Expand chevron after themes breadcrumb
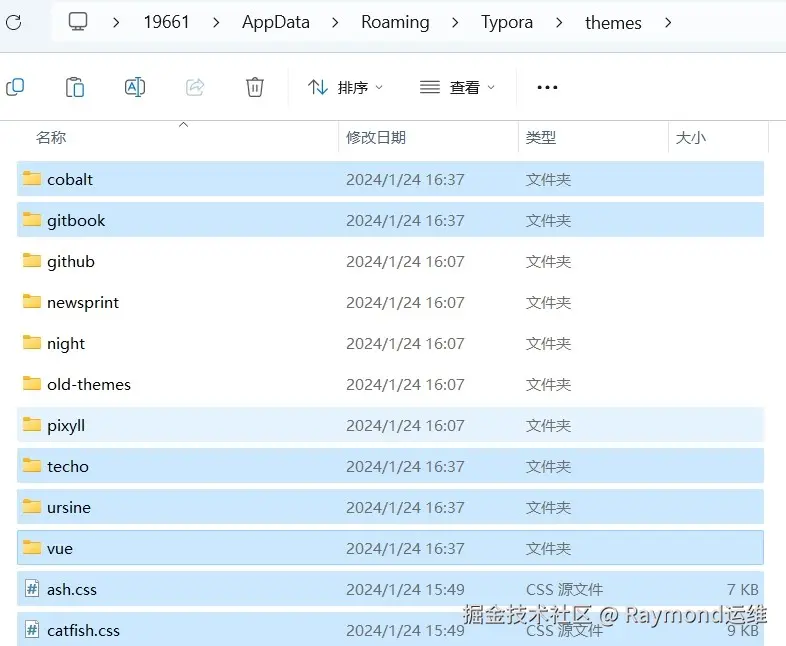This screenshot has height=646, width=786. (668, 23)
